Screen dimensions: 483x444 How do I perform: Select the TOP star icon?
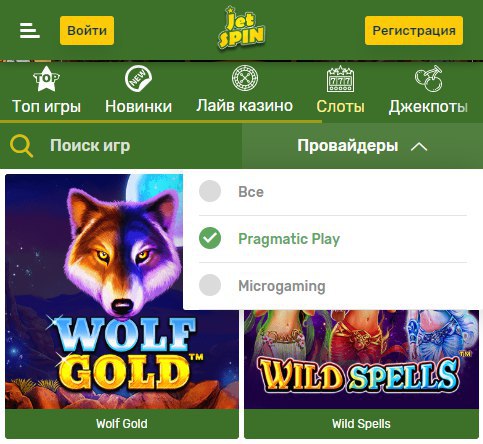pos(47,79)
